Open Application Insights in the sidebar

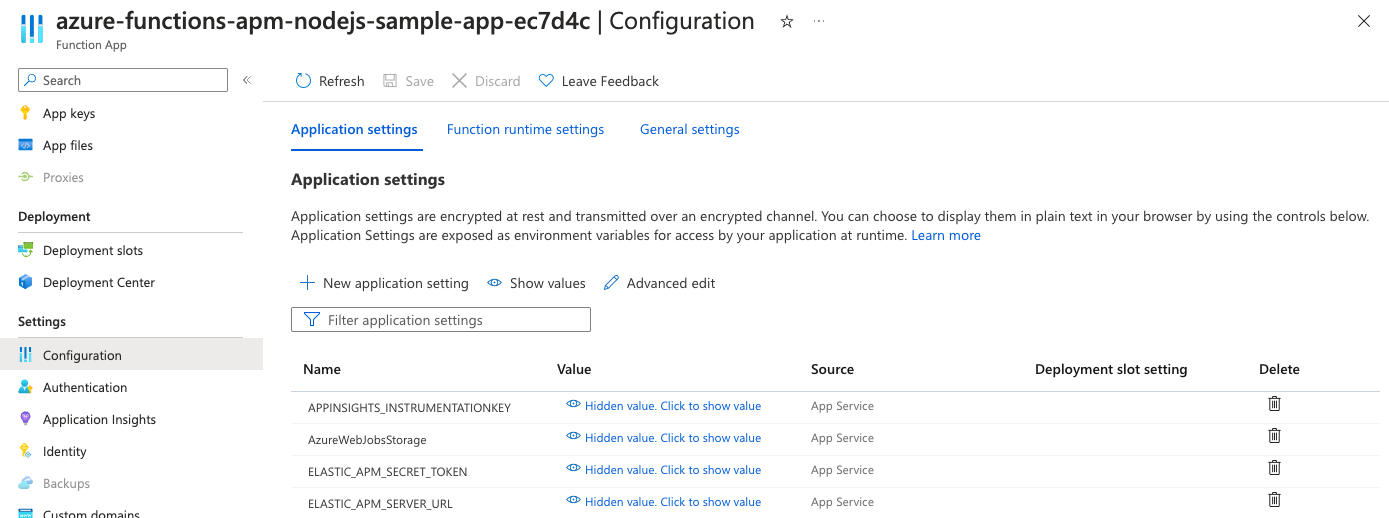(99, 419)
